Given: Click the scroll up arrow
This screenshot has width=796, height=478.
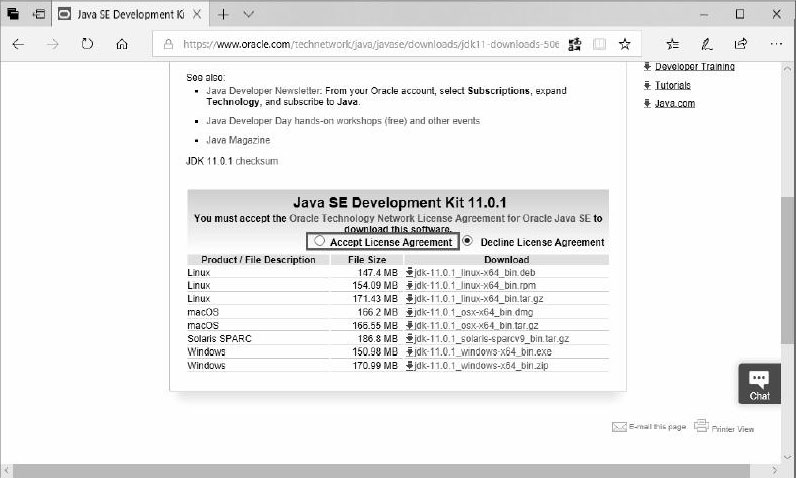Looking at the screenshot, I should 787,68.
